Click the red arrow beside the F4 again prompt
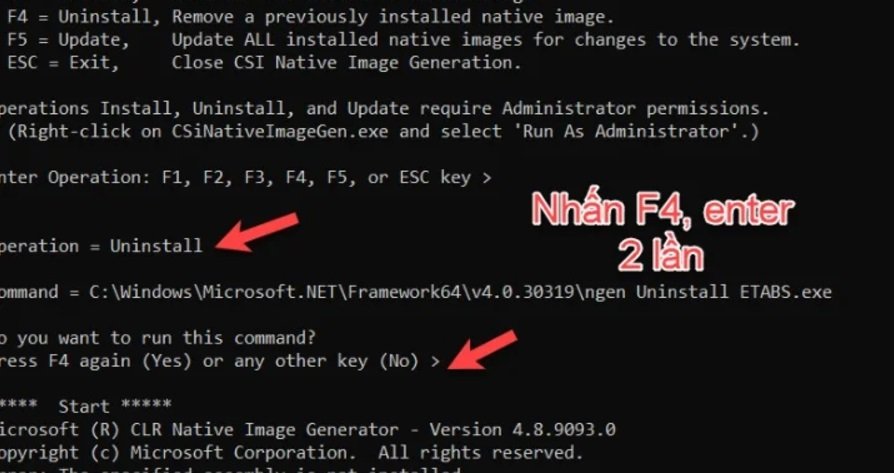The width and height of the screenshot is (894, 473). point(484,349)
